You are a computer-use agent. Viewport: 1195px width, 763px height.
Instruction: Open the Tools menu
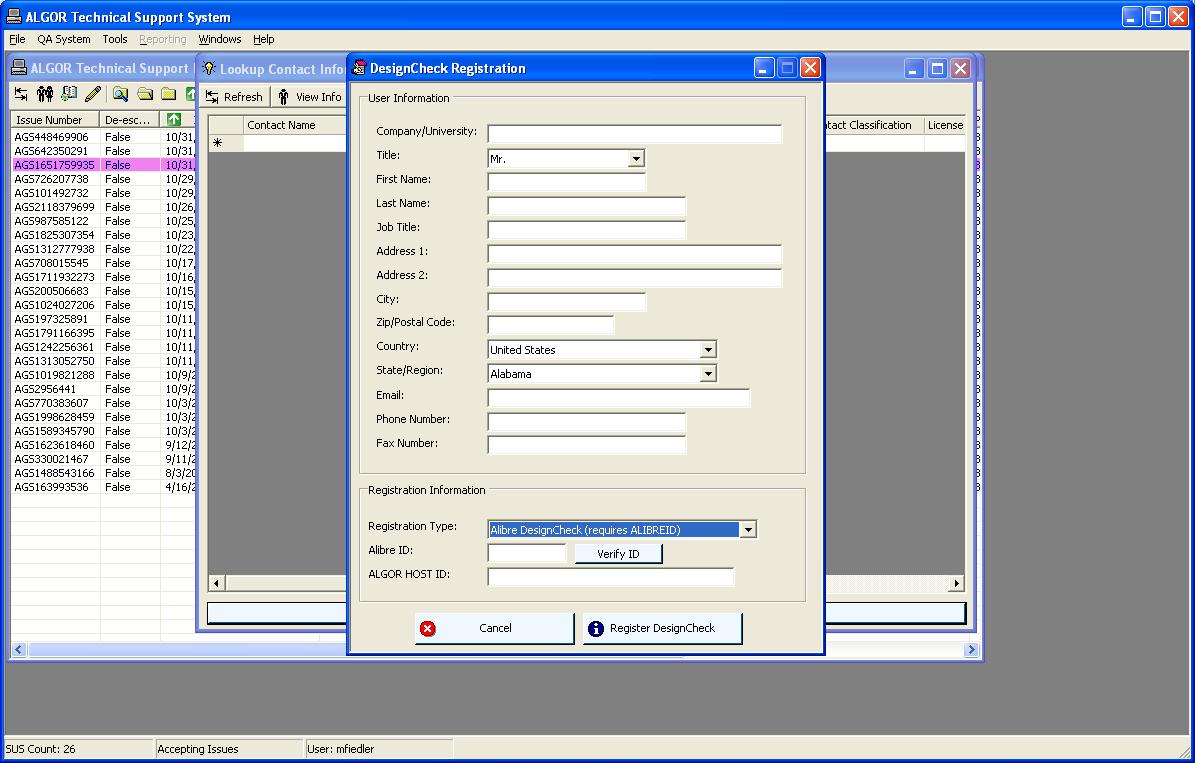point(115,39)
